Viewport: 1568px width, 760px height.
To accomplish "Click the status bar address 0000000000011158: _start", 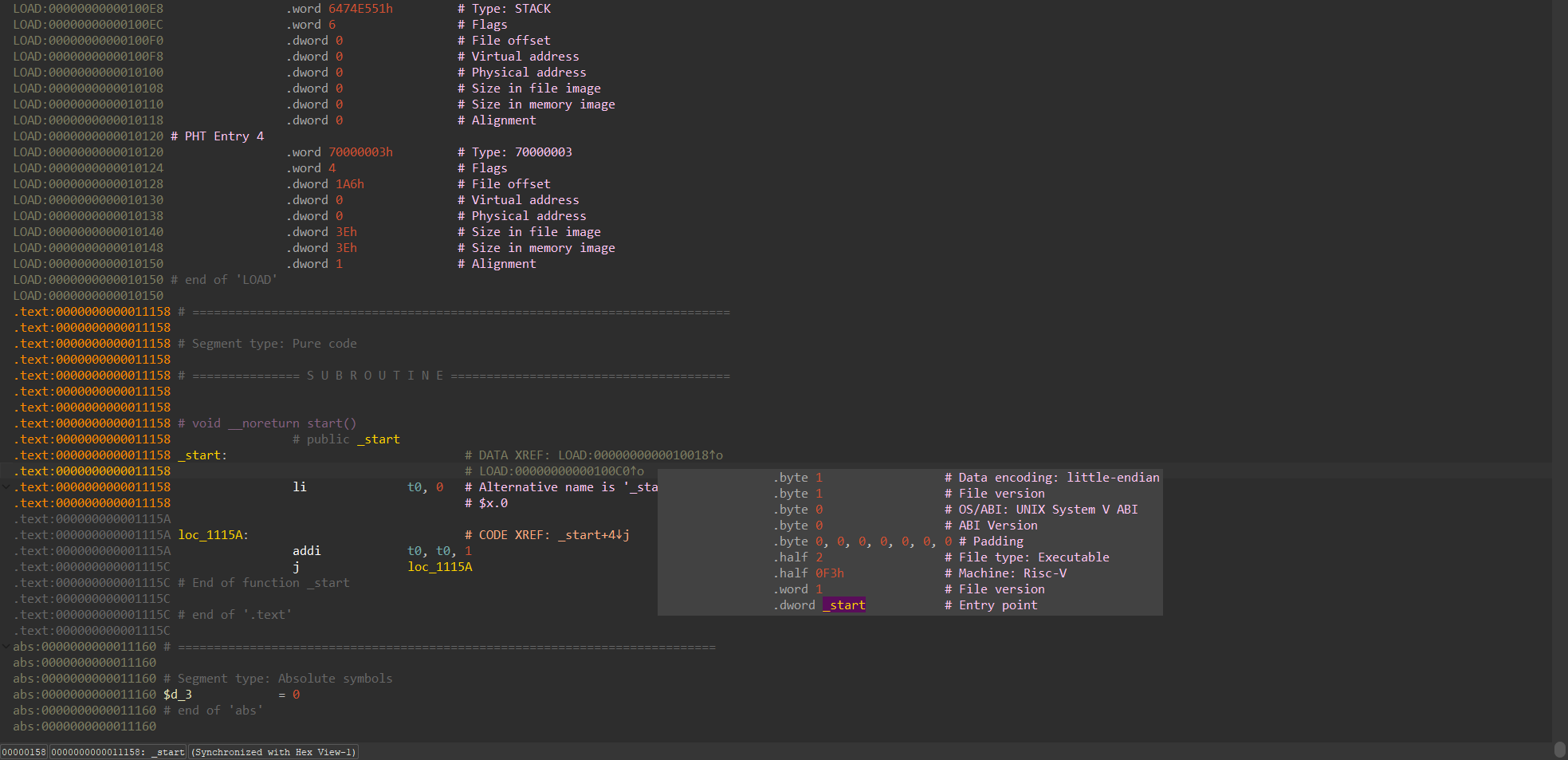I will (118, 752).
